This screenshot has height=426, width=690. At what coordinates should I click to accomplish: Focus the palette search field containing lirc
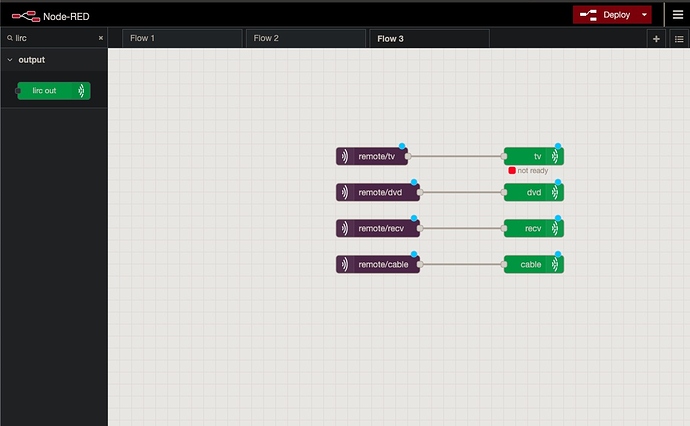[x=55, y=38]
